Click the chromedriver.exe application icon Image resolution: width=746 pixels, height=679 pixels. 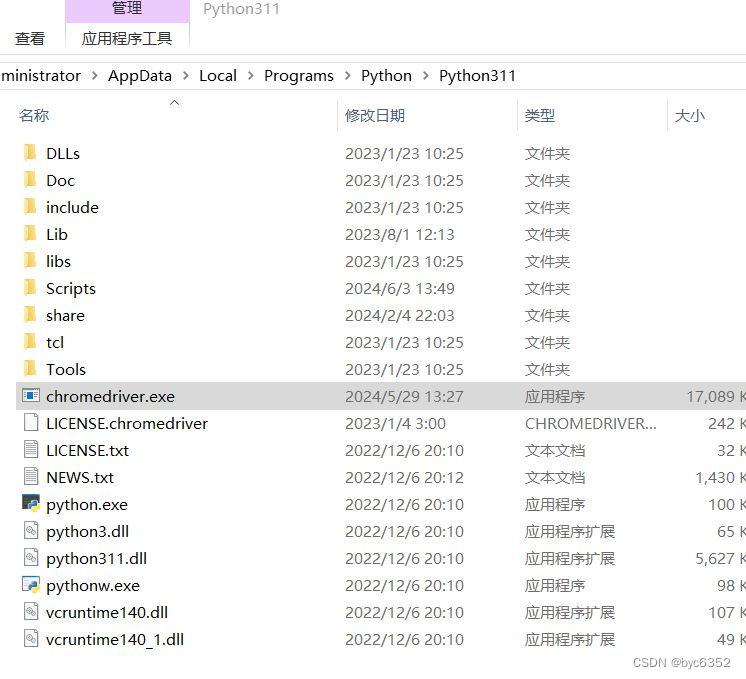pos(31,395)
